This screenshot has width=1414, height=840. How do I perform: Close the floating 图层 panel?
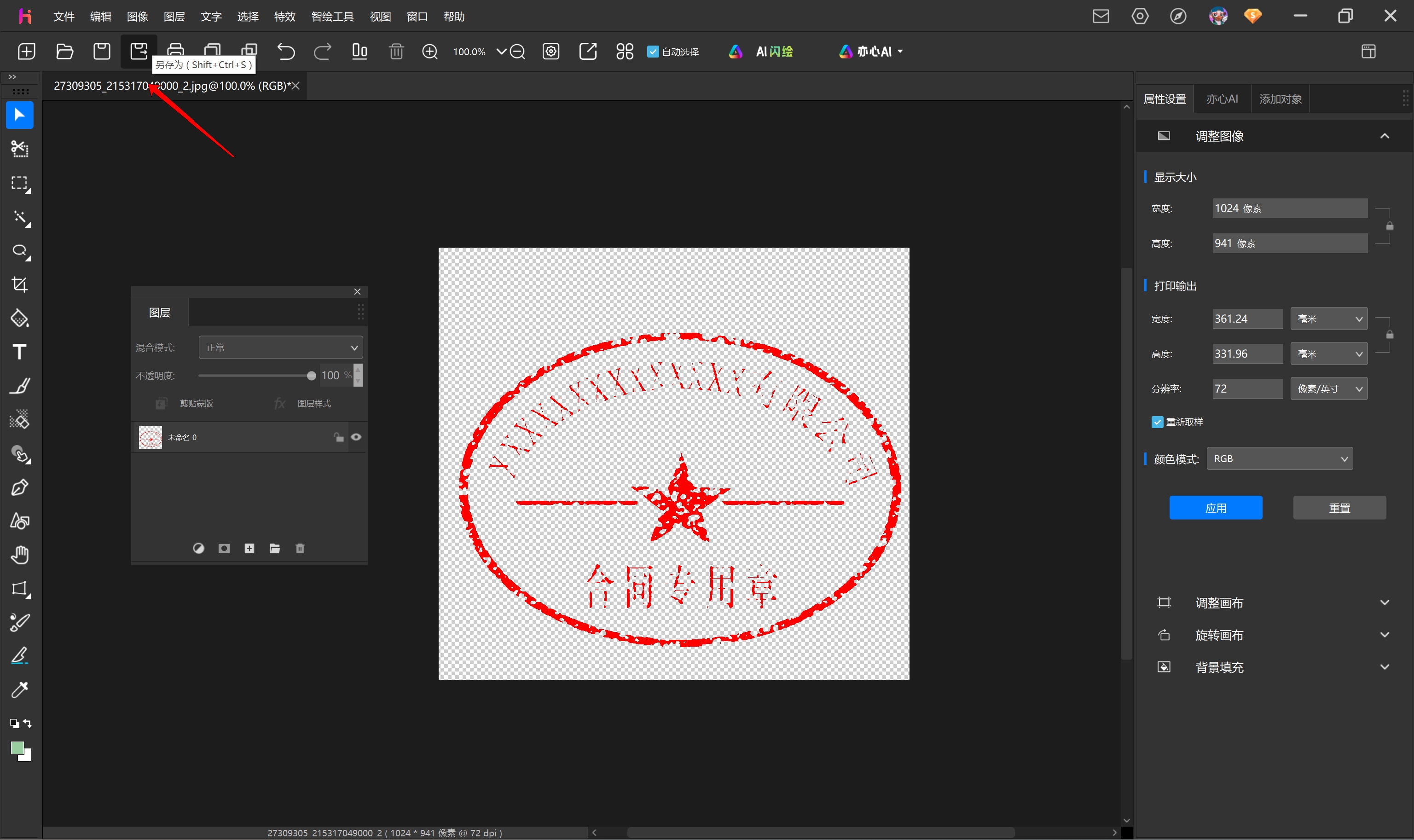357,291
